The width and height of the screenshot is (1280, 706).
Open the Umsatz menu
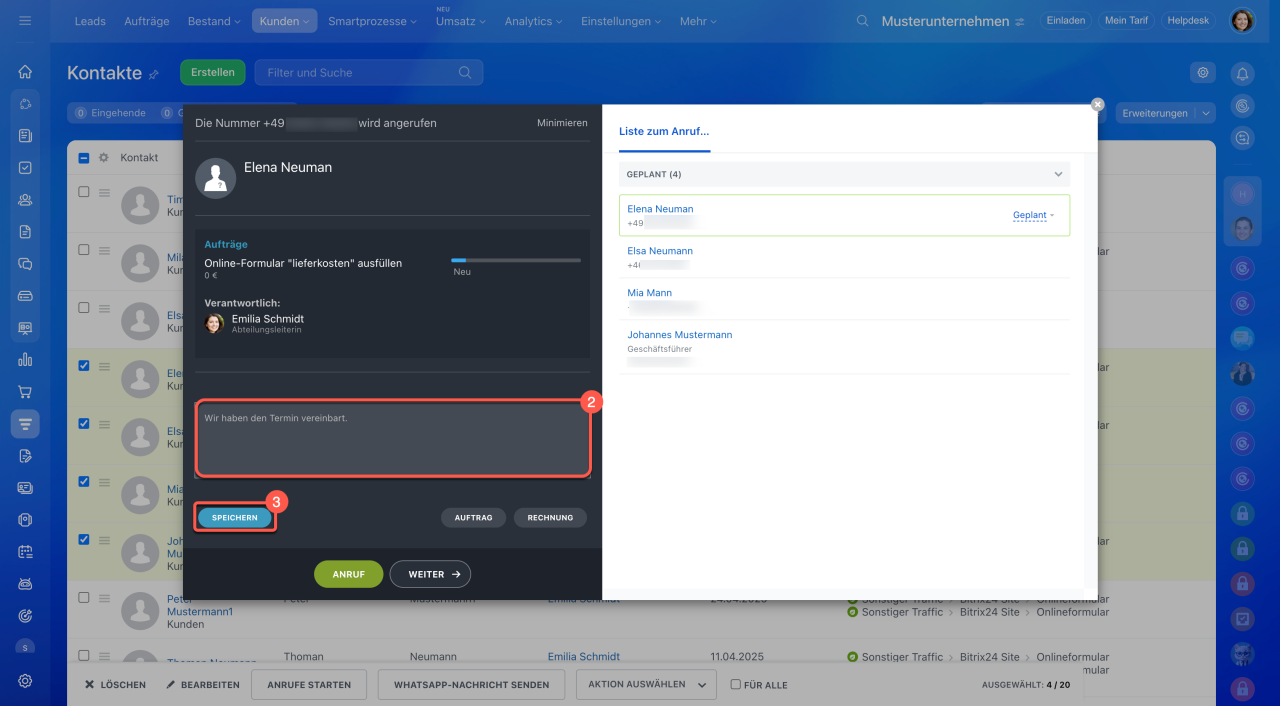click(461, 21)
